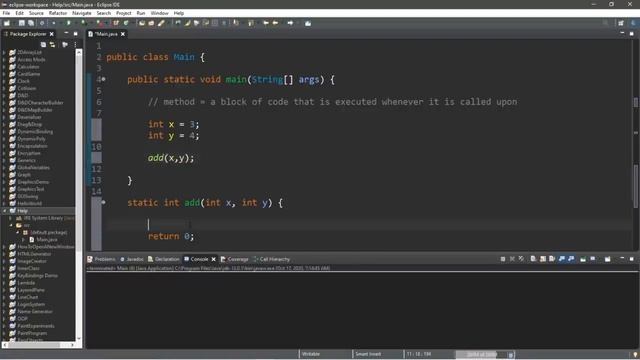The height and width of the screenshot is (360, 640).
Task: Maximize the editor area
Action: click(x=631, y=33)
